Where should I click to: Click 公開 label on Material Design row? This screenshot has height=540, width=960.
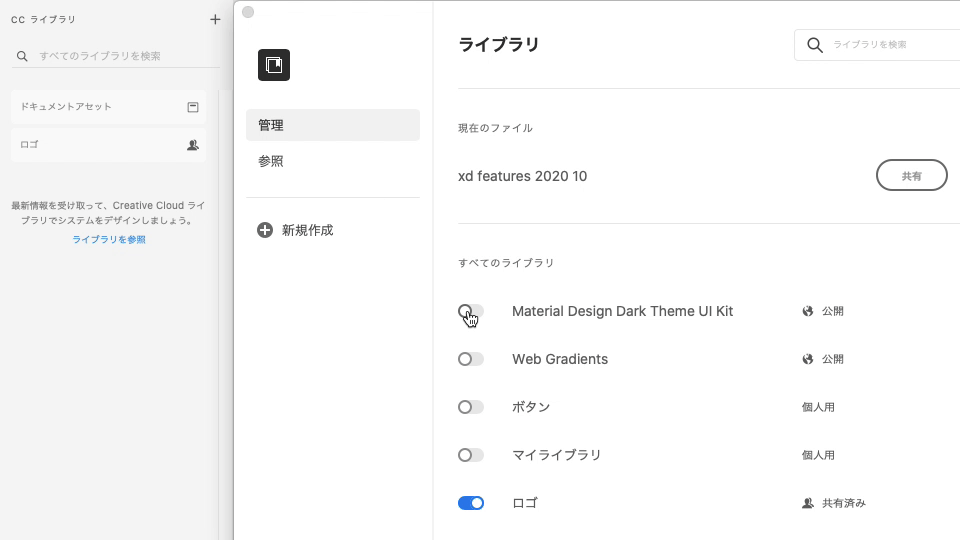[x=833, y=311]
